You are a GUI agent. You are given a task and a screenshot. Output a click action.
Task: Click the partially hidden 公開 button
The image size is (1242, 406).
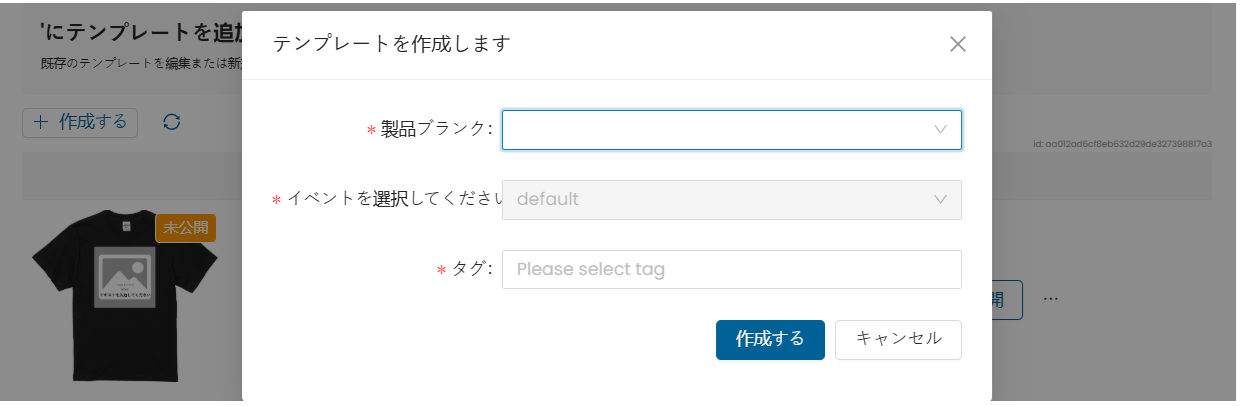coord(1007,299)
